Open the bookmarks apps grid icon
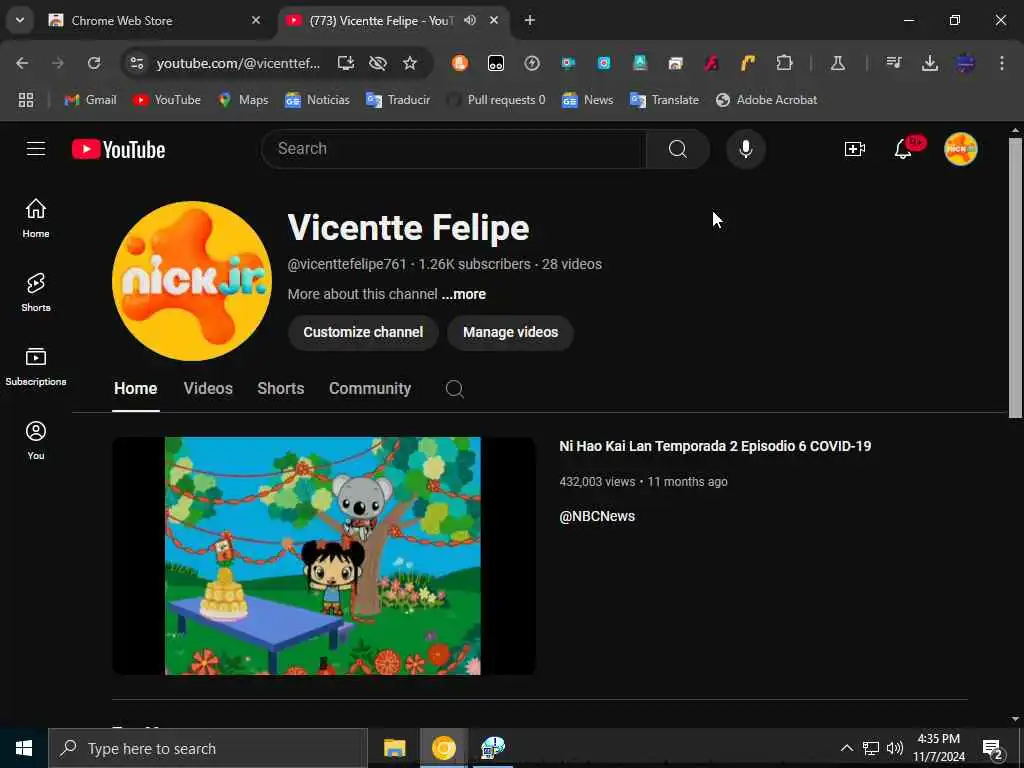 click(26, 100)
